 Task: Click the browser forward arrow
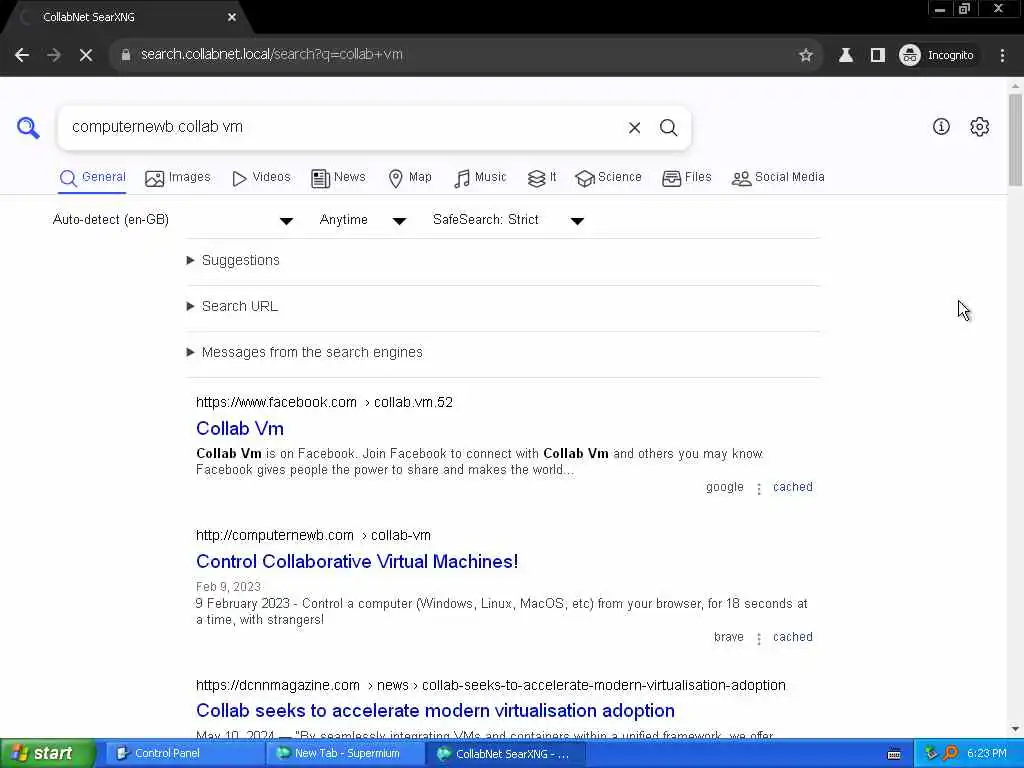click(x=54, y=55)
